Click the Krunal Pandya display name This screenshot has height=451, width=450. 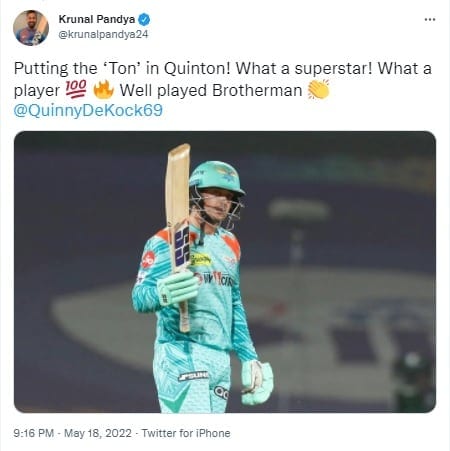pyautogui.click(x=97, y=19)
